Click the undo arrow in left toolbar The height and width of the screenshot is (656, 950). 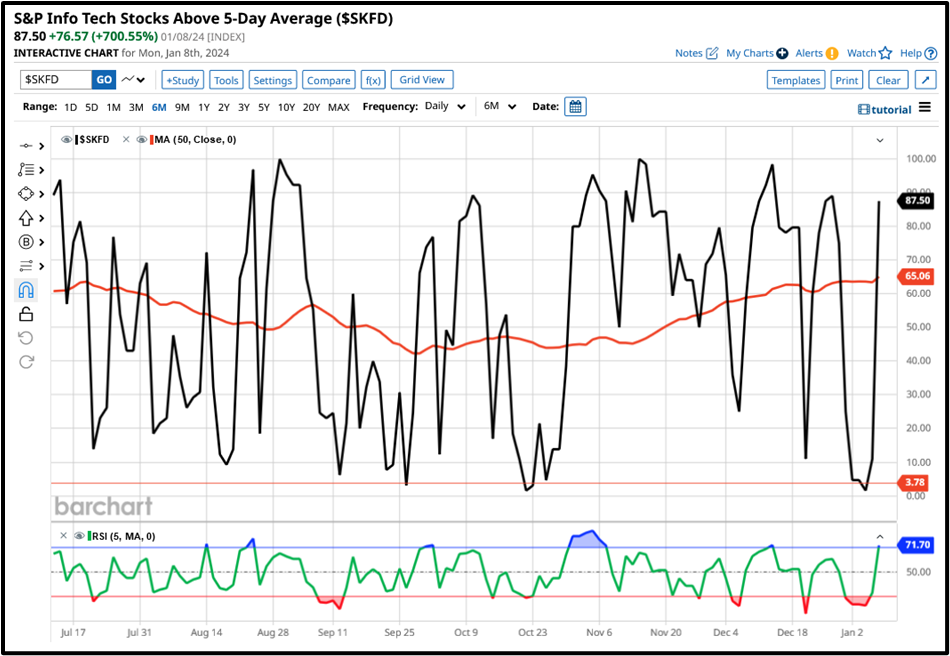coord(26,338)
